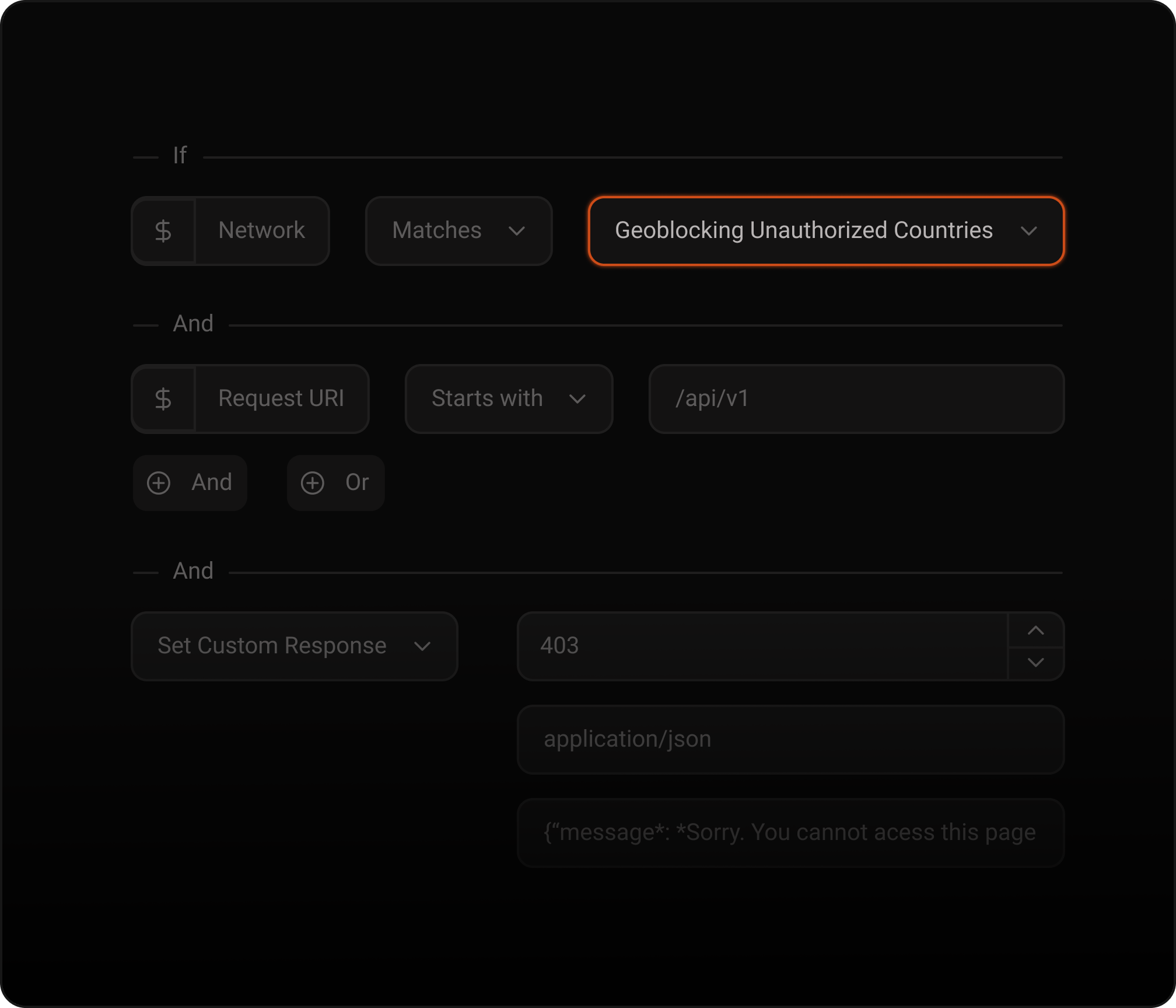Click the dollar icon beside Request URI

coord(164,399)
